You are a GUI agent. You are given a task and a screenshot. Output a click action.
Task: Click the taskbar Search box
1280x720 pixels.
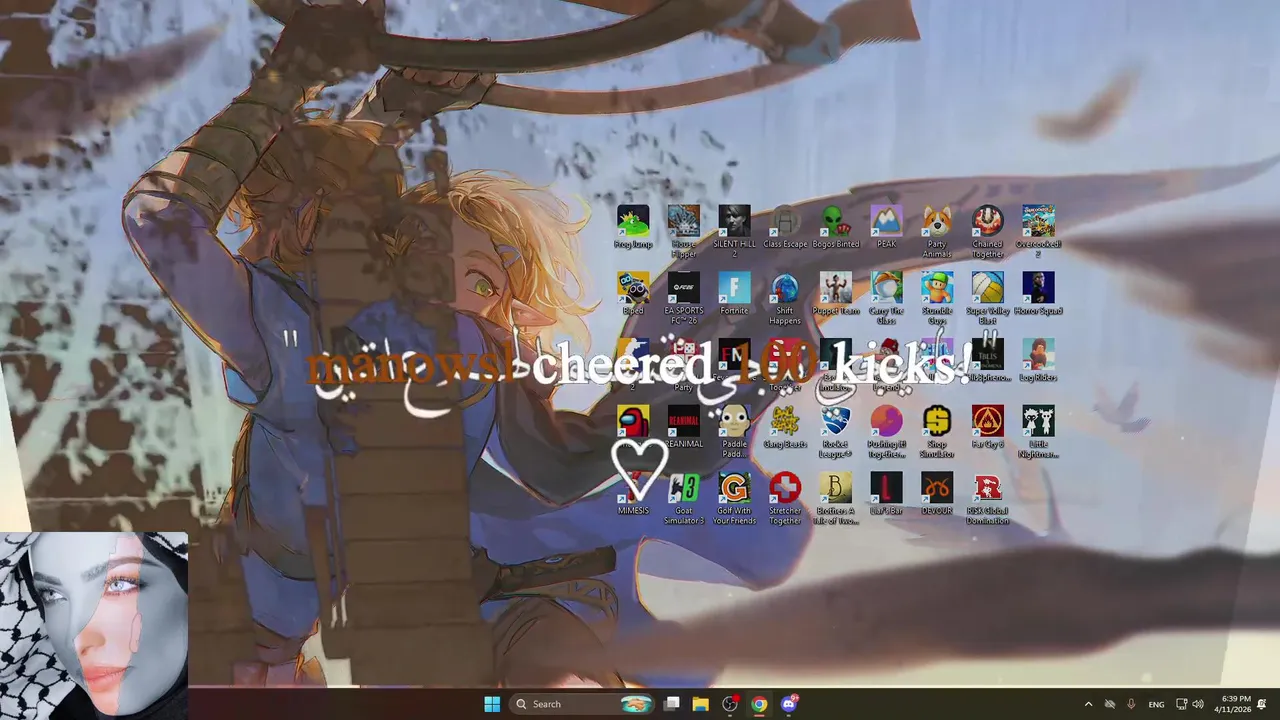pos(582,704)
